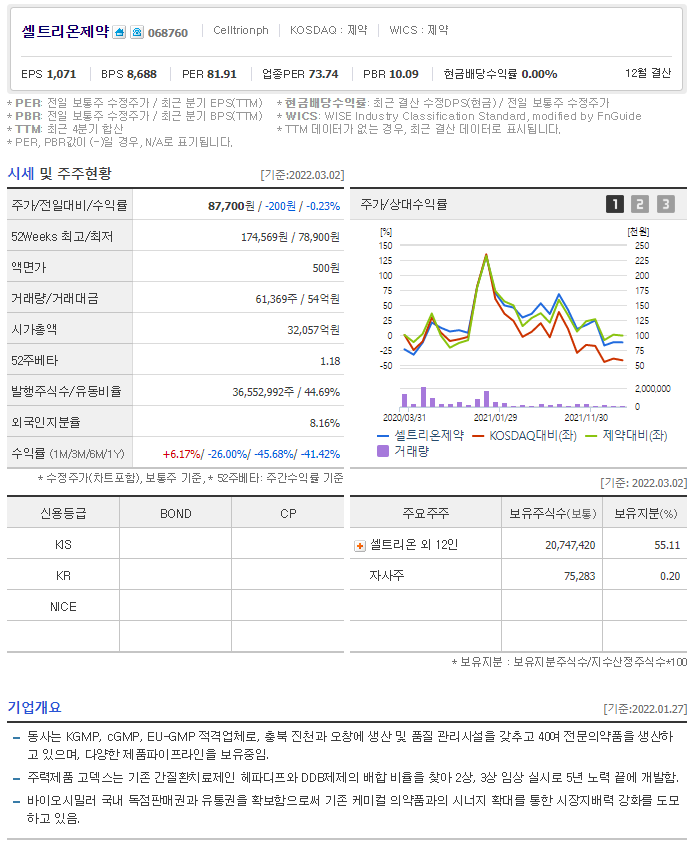Image resolution: width=697 pixels, height=853 pixels.
Task: Click the WICS : 제약 label
Action: [x=418, y=30]
